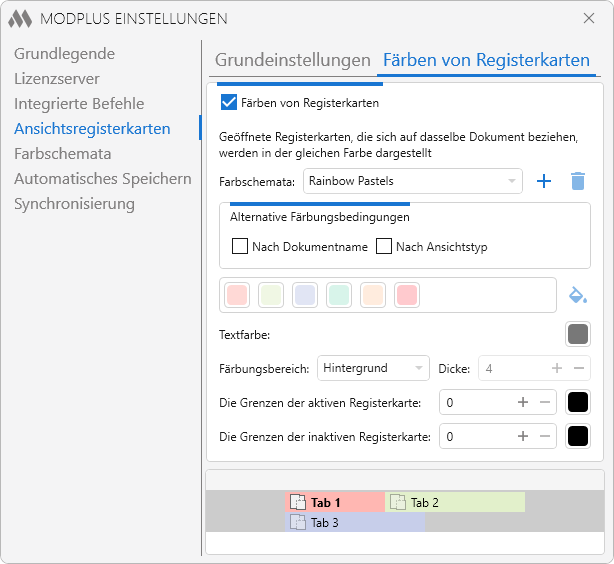Click the Textfarbe label
The width and height of the screenshot is (614, 564).
pyautogui.click(x=244, y=335)
